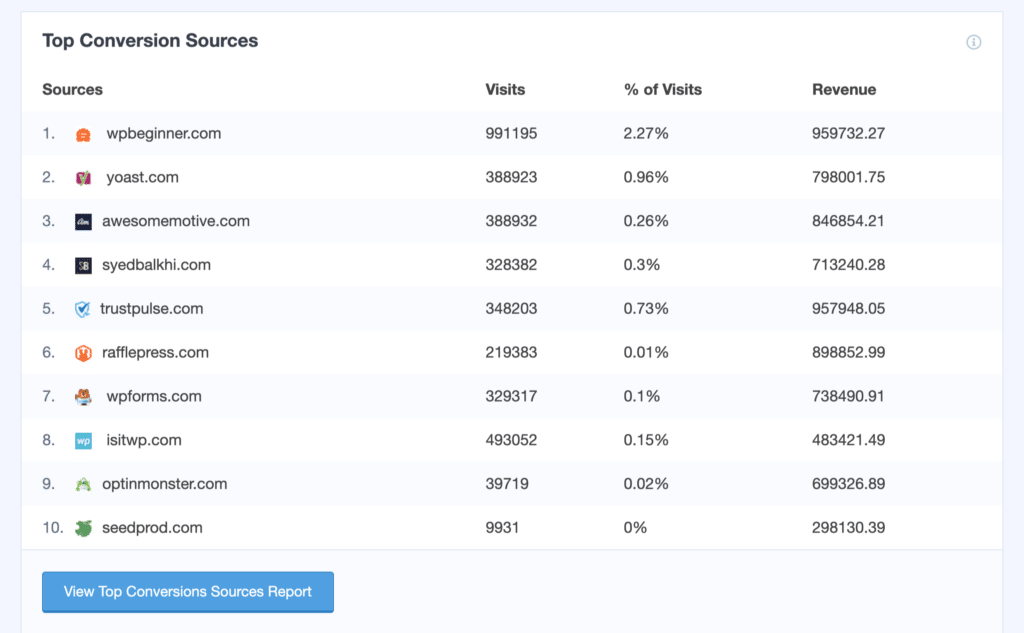Screen dimensions: 1024x633
Task: Select the awesomemotive.com source name
Action: click(176, 221)
